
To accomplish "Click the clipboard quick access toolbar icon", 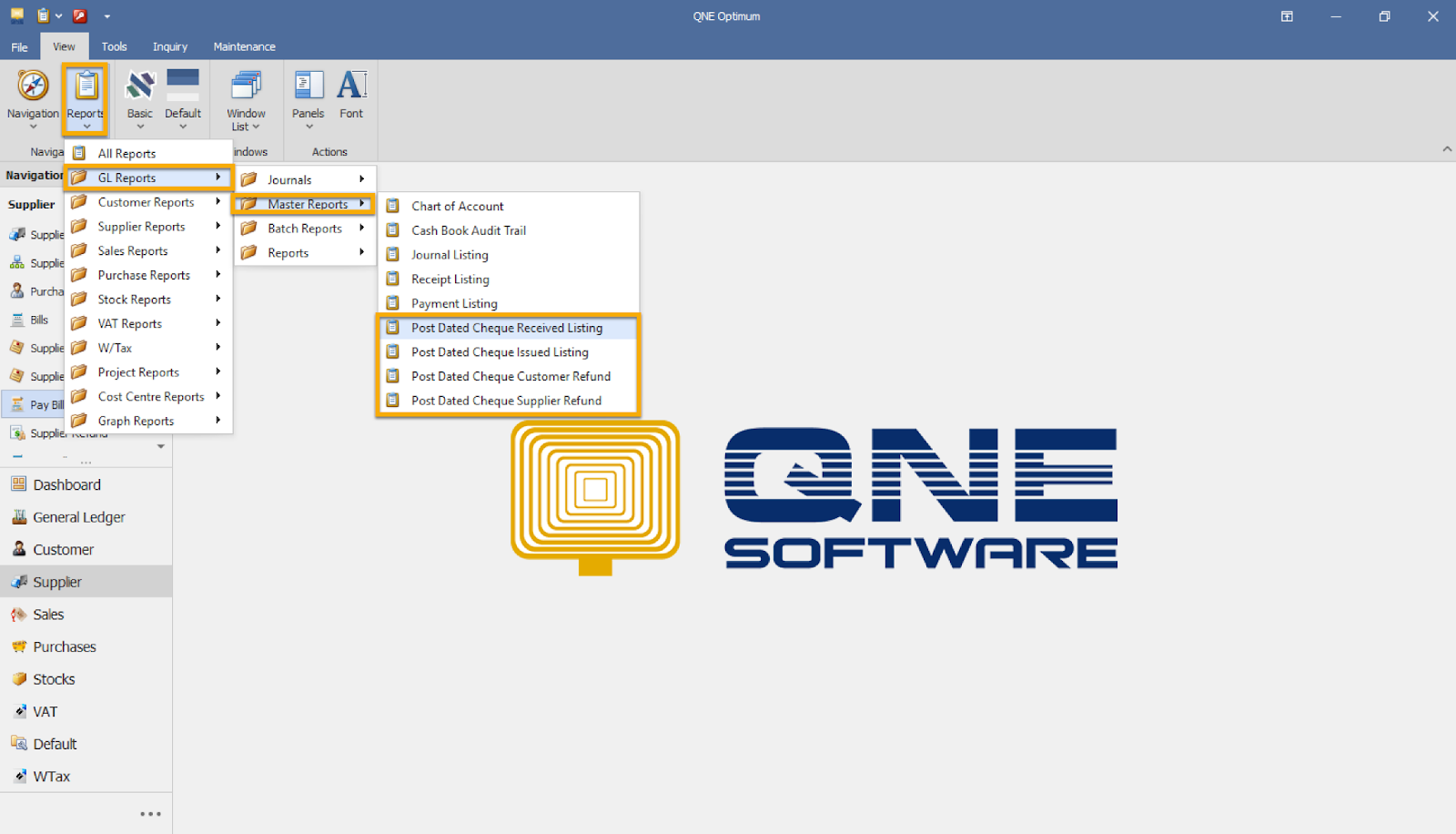I will click(x=43, y=15).
